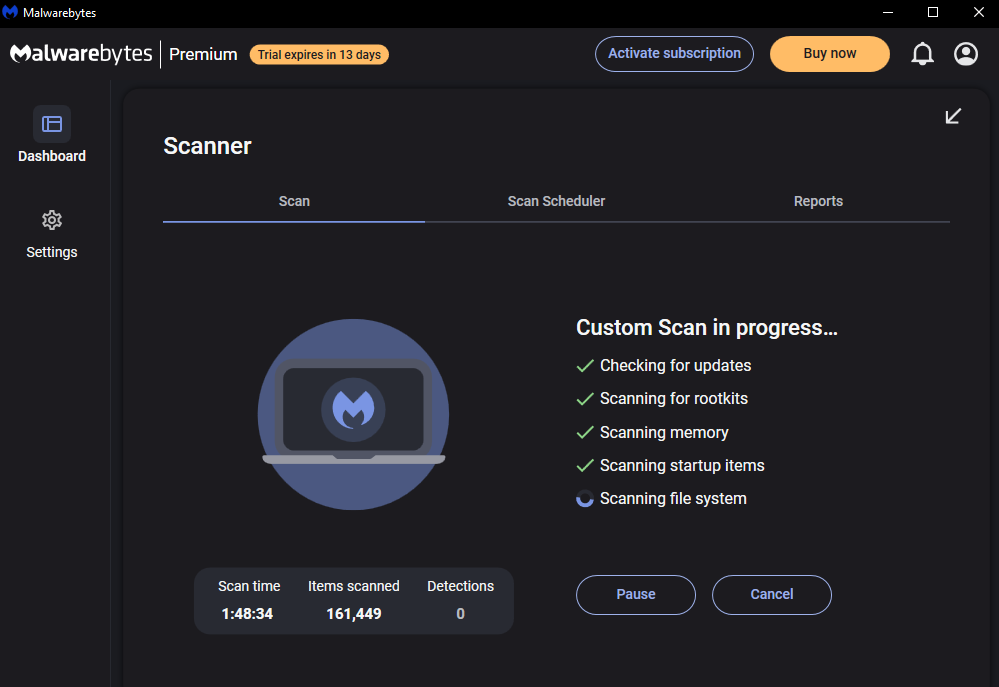
Task: Click the Scanning file system text
Action: (673, 499)
